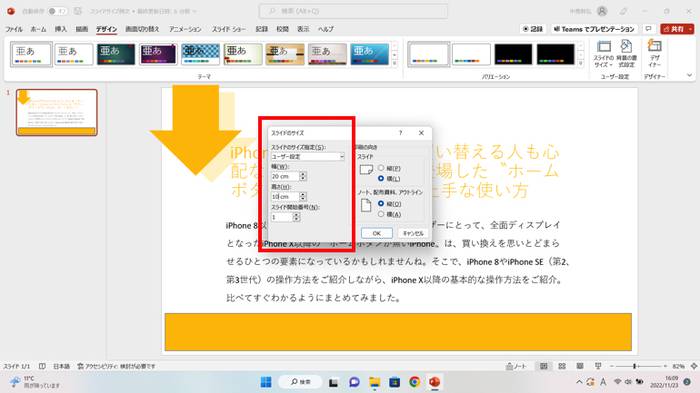Click the height (高さ) spinner arrows

pyautogui.click(x=303, y=196)
